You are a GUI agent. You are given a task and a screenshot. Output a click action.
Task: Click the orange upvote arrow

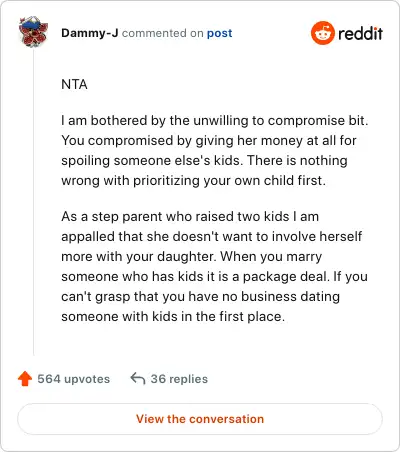25,379
